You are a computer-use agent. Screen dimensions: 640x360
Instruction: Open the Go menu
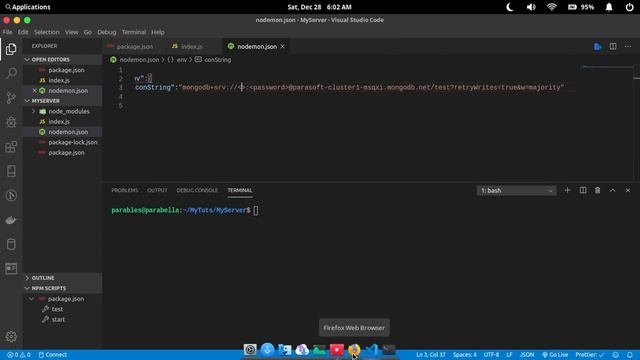(88, 32)
